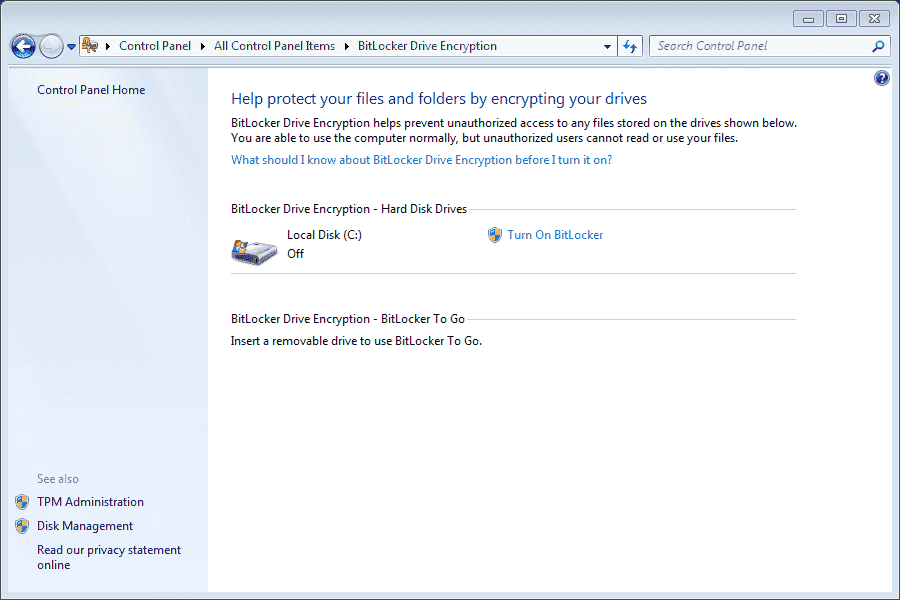Open the recent pages chevron dropdown
This screenshot has width=900, height=600.
coord(70,45)
